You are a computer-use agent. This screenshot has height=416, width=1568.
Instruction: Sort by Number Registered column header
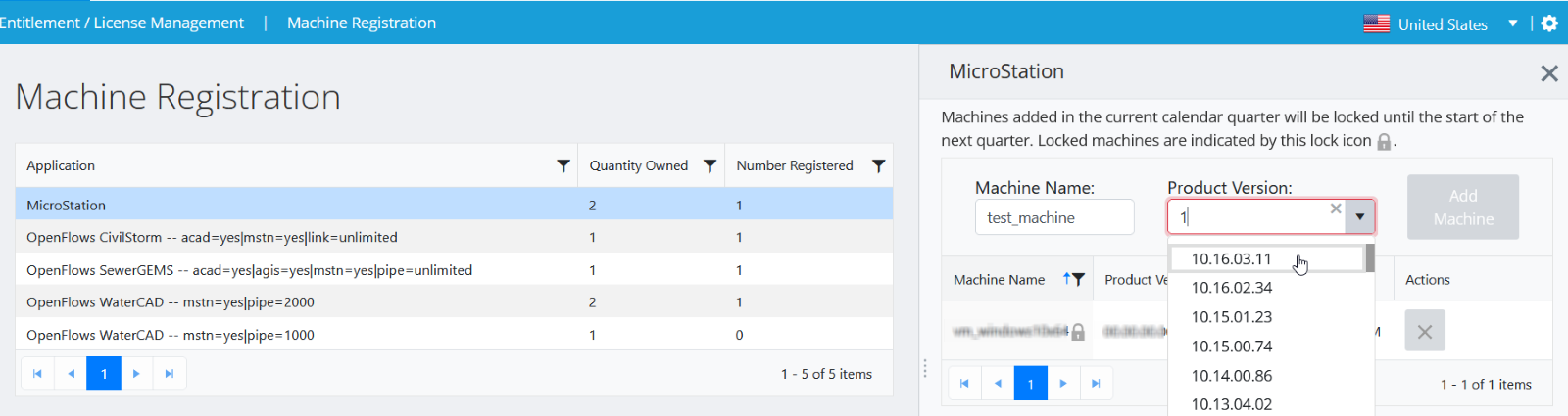pyautogui.click(x=795, y=165)
